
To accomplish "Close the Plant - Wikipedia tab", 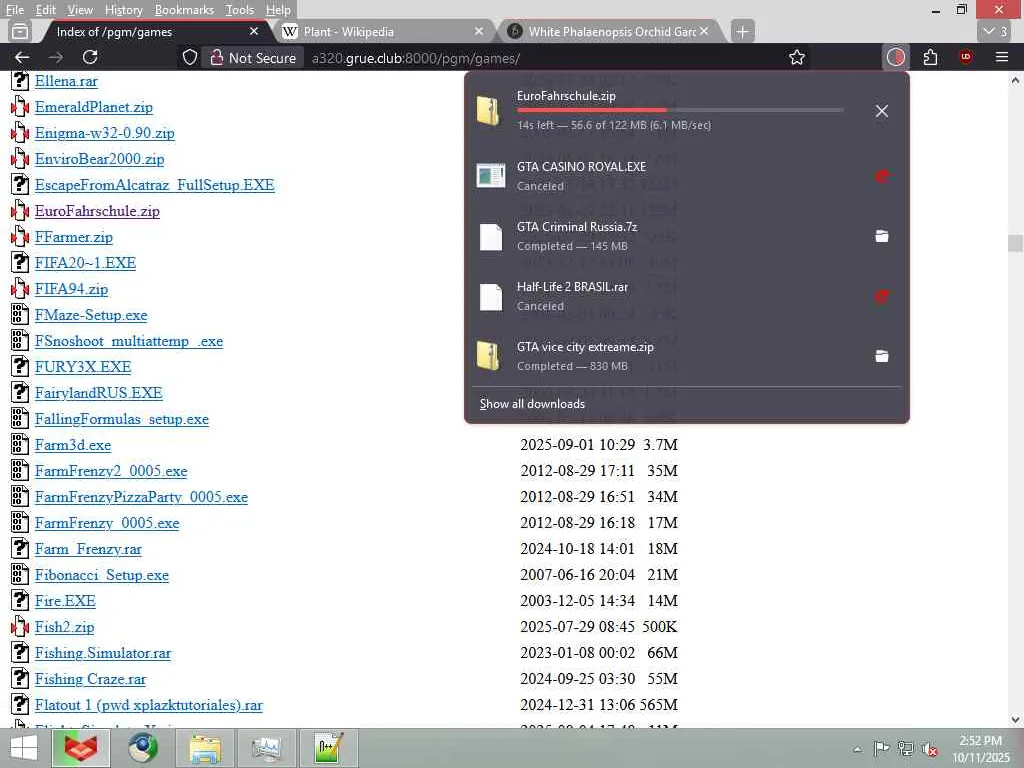I will tap(479, 31).
